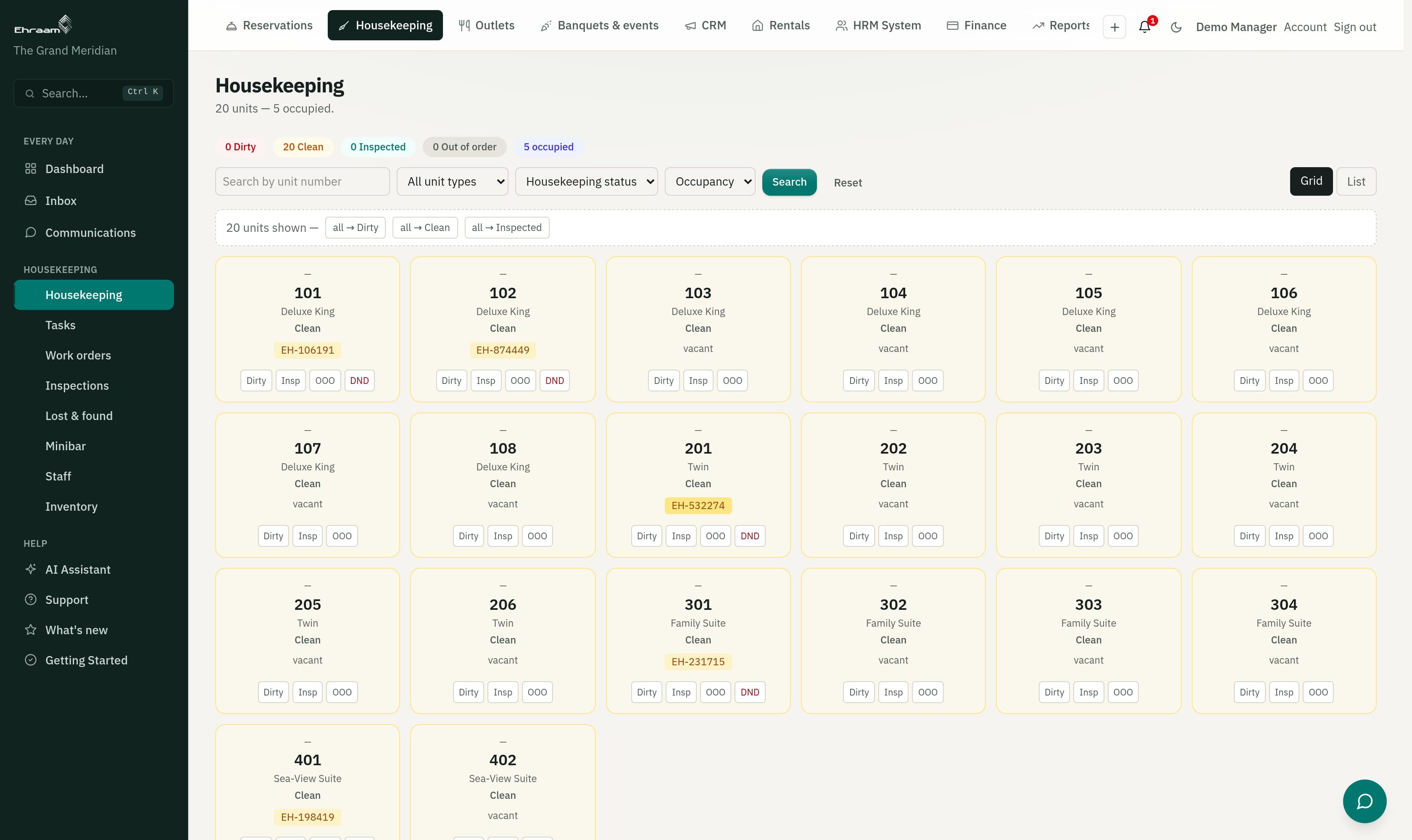Click all → Dirty bulk button
Screen dimensions: 1412x840
tap(355, 228)
